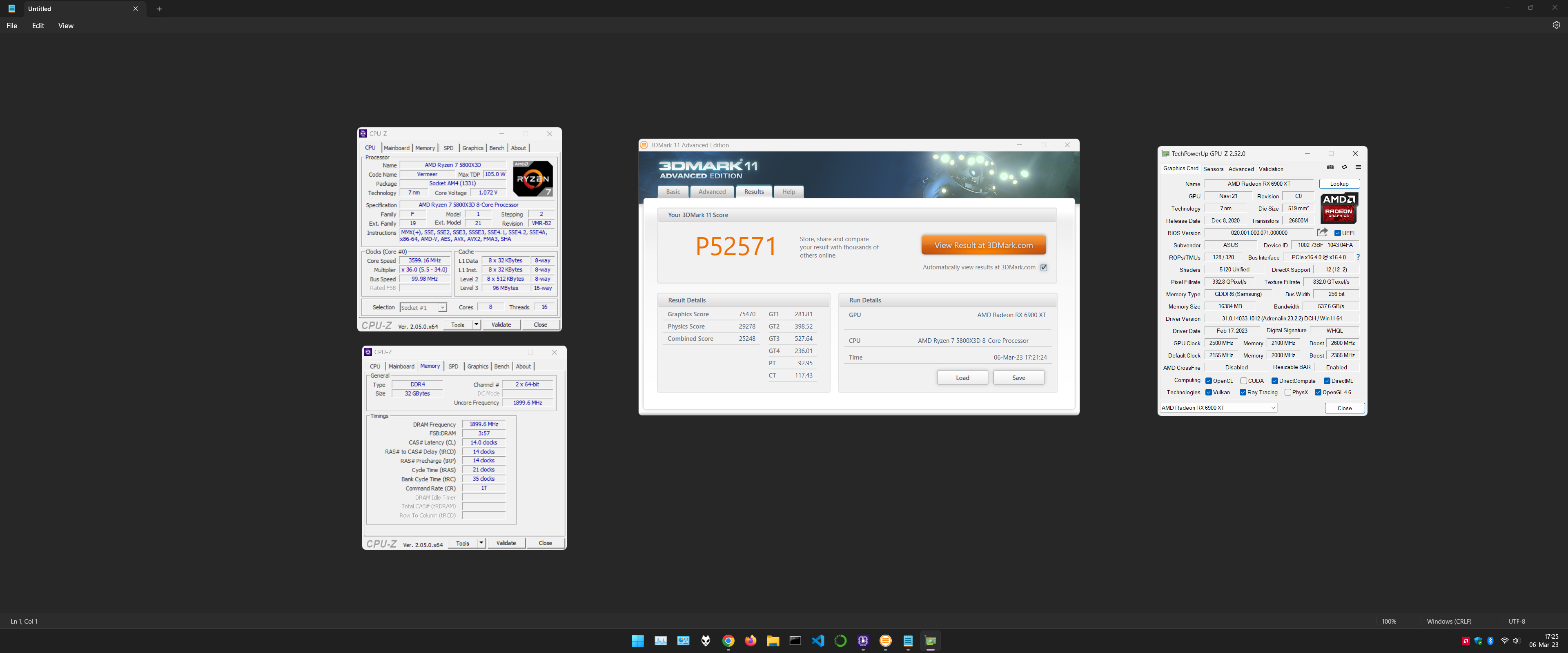Toggle Ray Tracing checkbox in GPU-Z
Image resolution: width=1568 pixels, height=653 pixels.
point(1242,393)
